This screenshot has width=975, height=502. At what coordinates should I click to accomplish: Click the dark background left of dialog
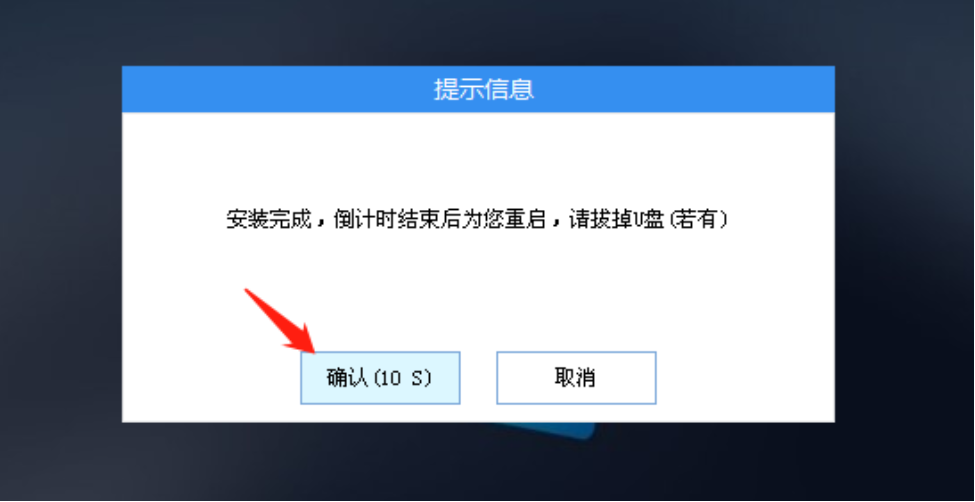(61, 249)
